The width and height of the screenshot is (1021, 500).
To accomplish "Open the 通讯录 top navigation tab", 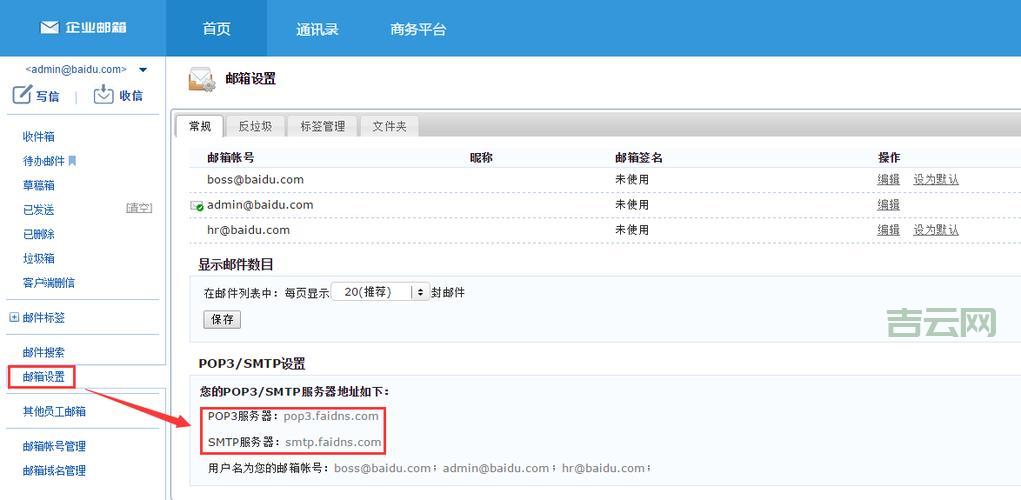I will pos(317,29).
